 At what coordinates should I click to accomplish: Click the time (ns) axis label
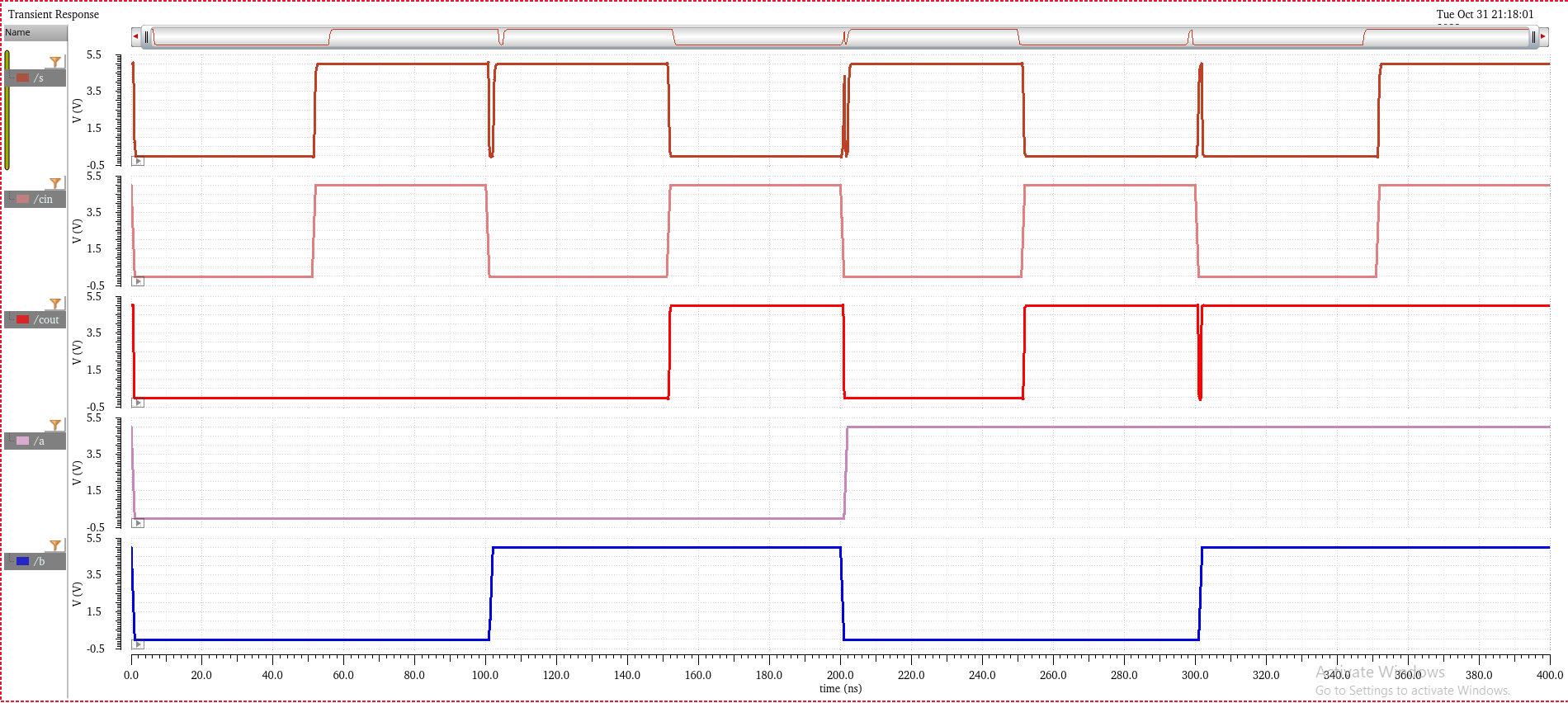pyautogui.click(x=840, y=688)
